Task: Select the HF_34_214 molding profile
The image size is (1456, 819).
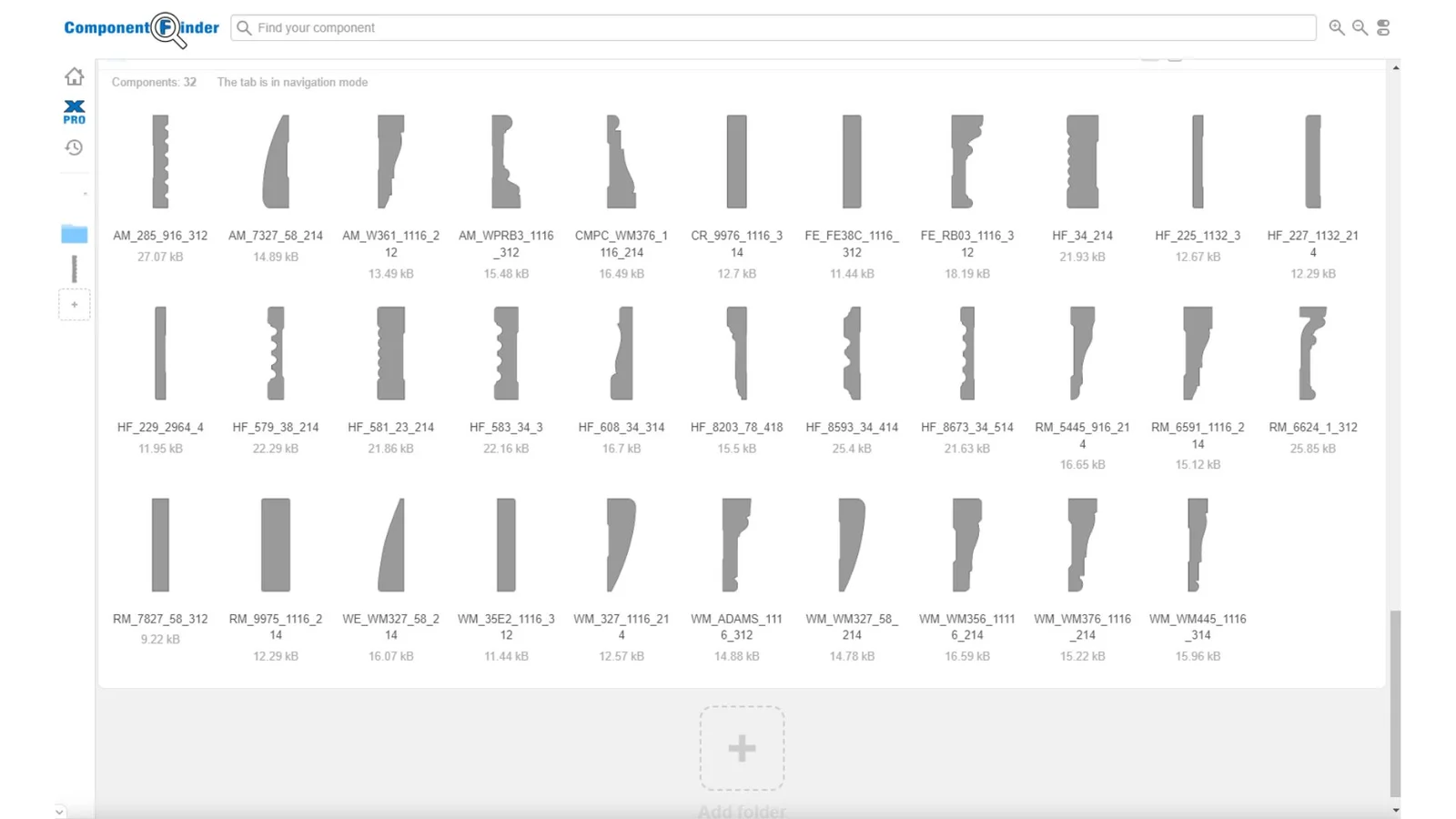Action: point(1082,162)
